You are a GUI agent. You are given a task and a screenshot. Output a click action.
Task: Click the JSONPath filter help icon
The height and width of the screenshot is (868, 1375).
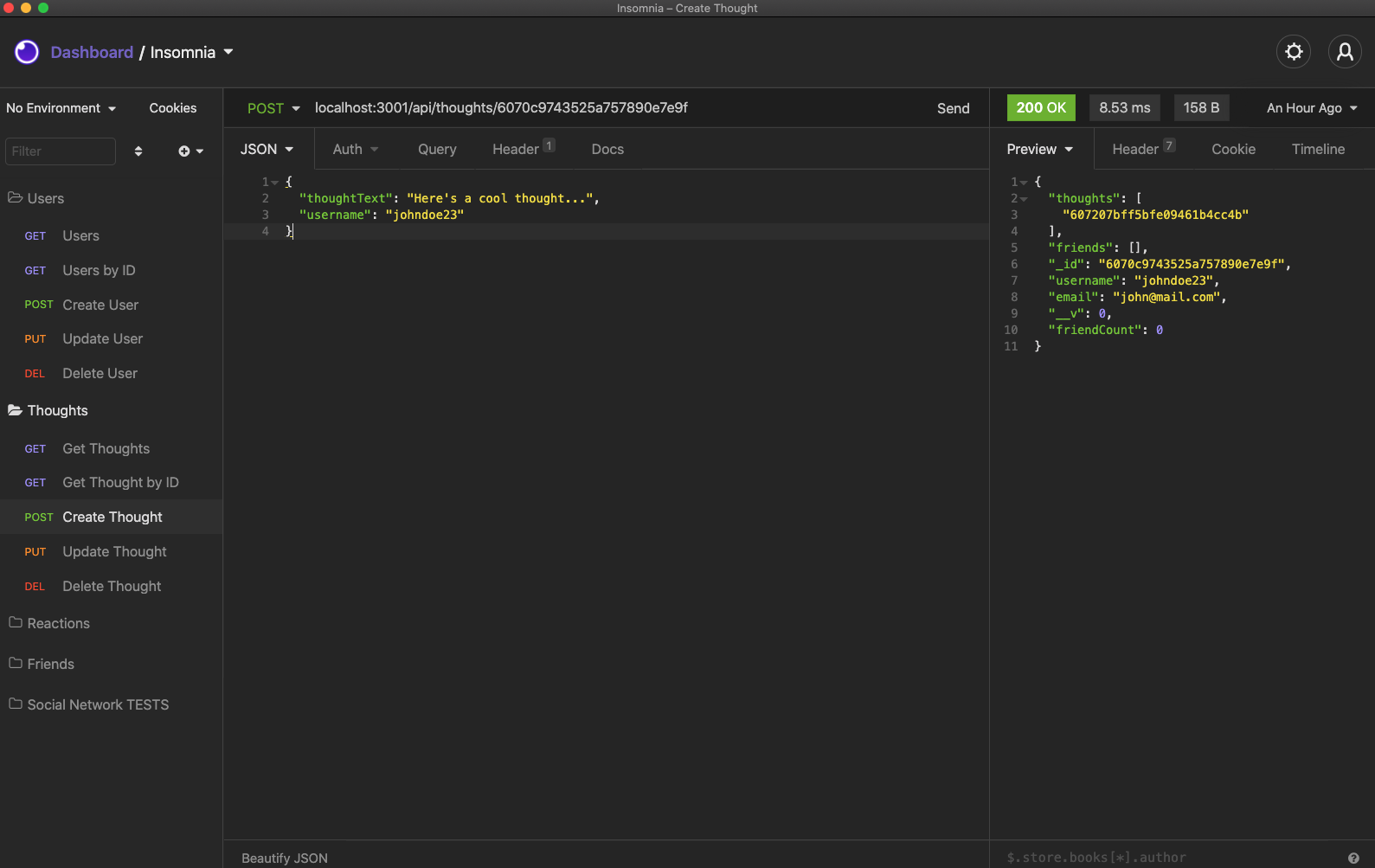pyautogui.click(x=1353, y=858)
